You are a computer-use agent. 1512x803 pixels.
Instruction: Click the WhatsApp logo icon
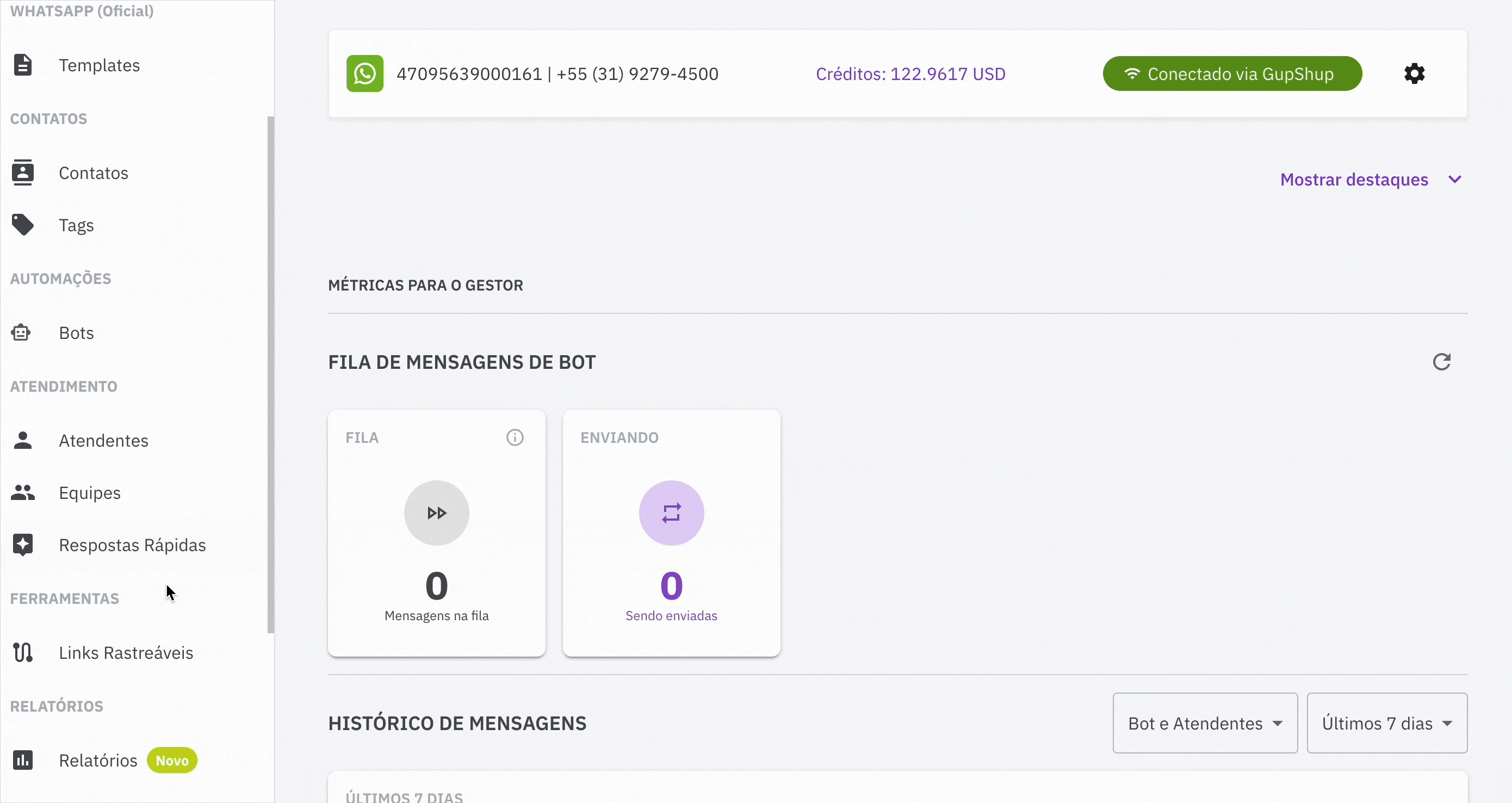coord(364,74)
